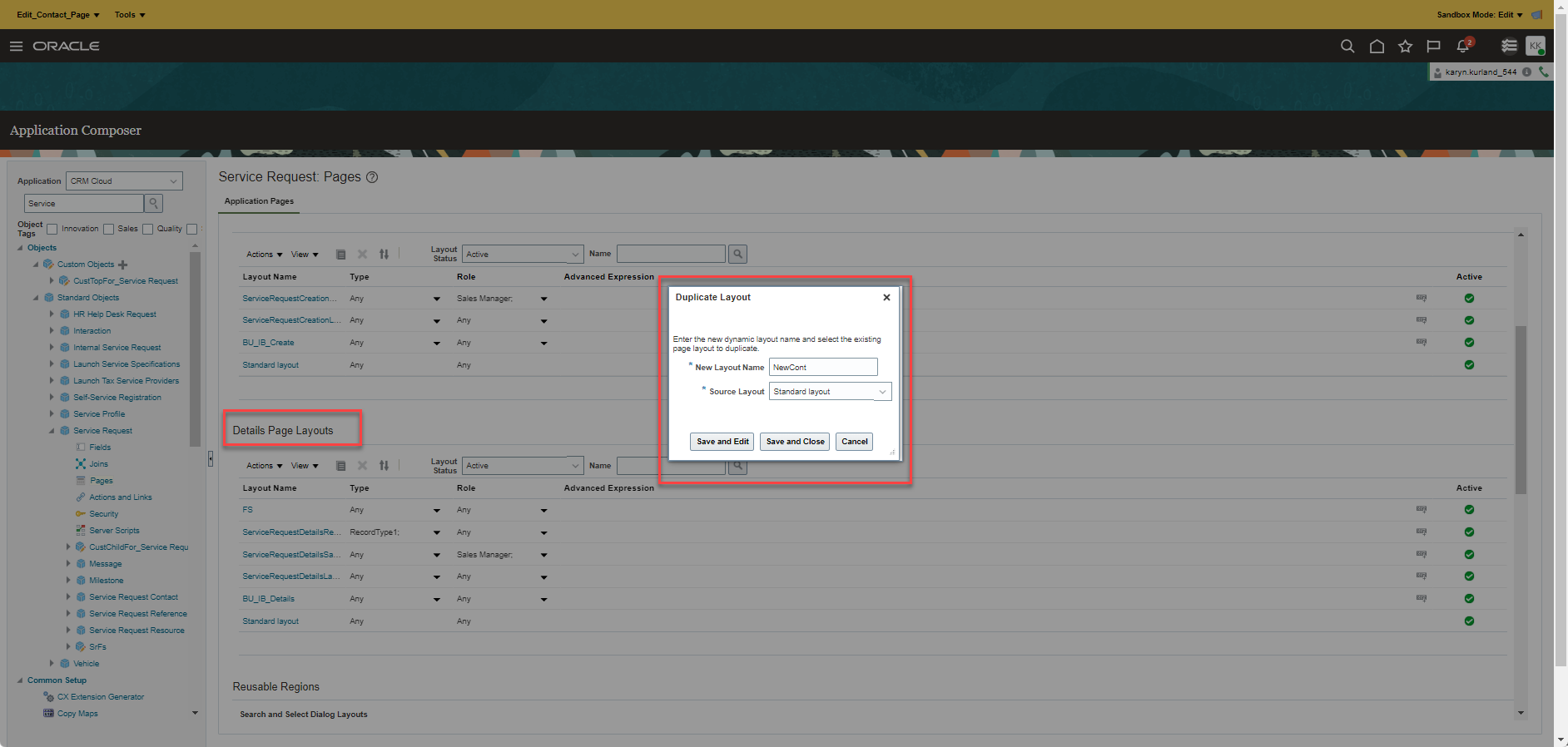This screenshot has height=747, width=1568.
Task: Expand the Vehicle tree node
Action: coord(52,664)
